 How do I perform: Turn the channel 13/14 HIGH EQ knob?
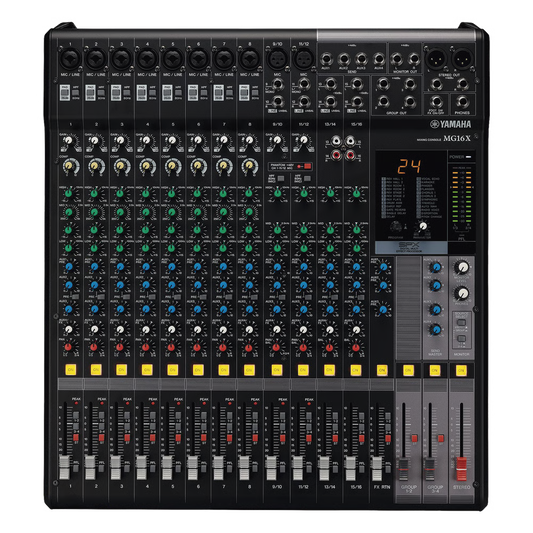[x=330, y=193]
